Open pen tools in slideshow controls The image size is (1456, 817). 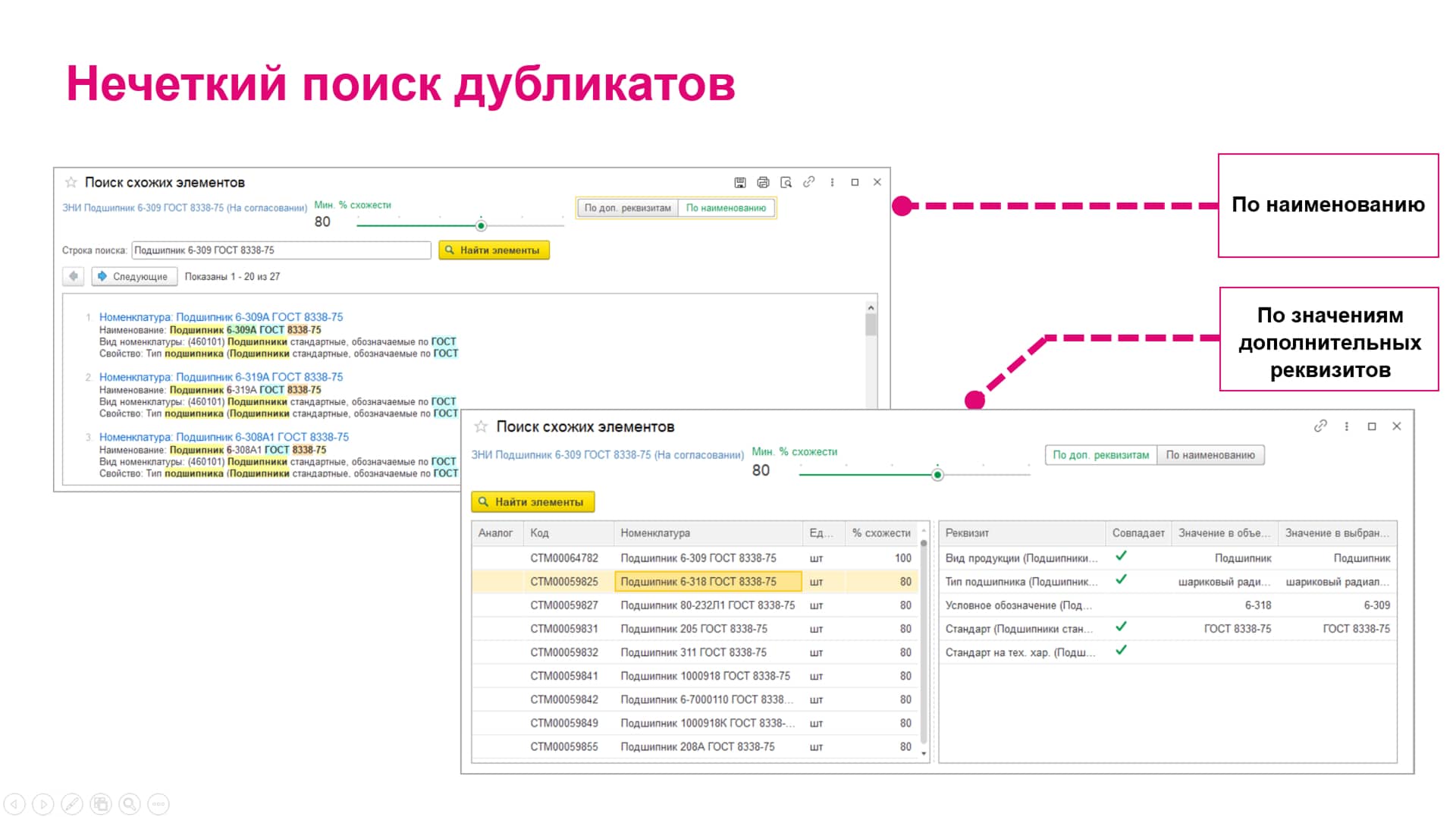pyautogui.click(x=72, y=804)
